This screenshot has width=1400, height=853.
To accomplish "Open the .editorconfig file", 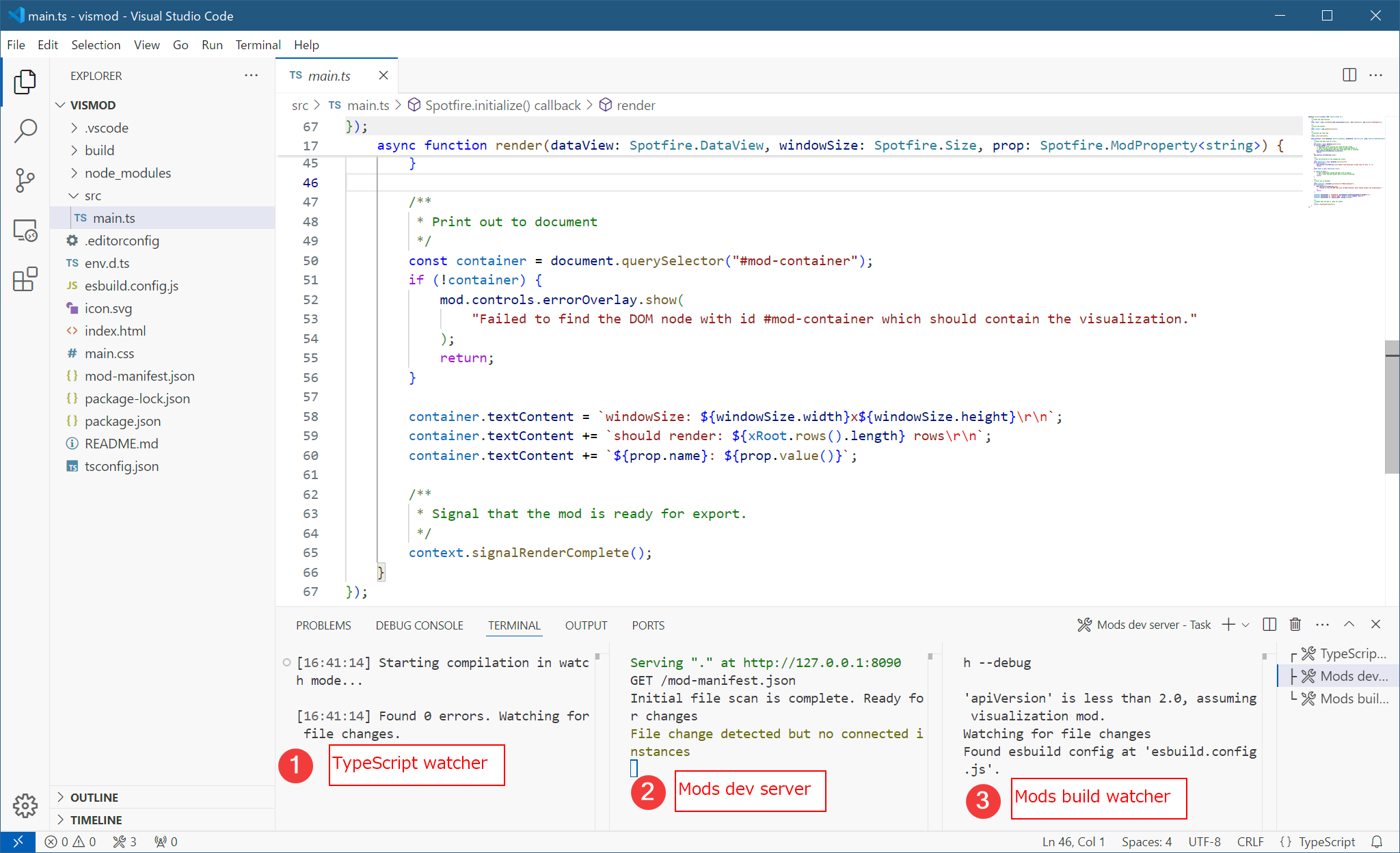I will pyautogui.click(x=163, y=241).
